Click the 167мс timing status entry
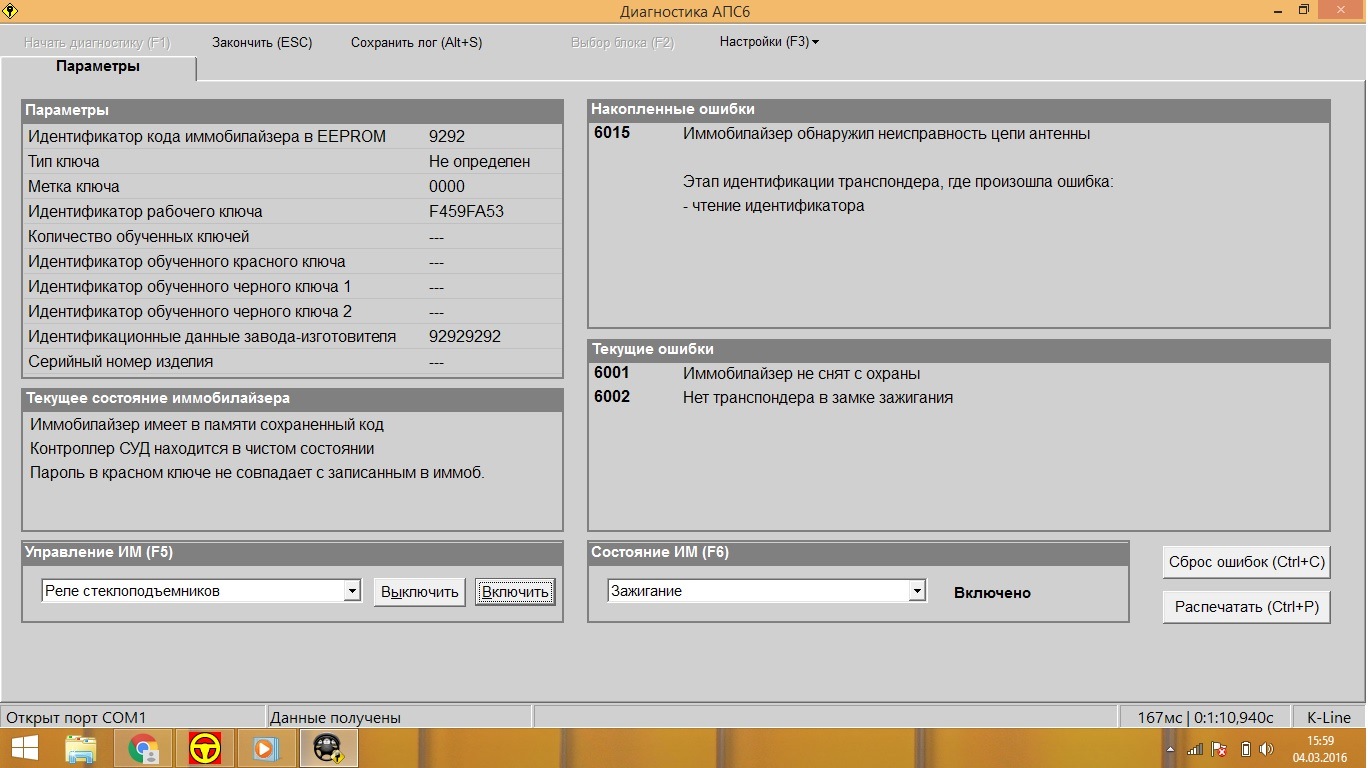 coord(1206,717)
